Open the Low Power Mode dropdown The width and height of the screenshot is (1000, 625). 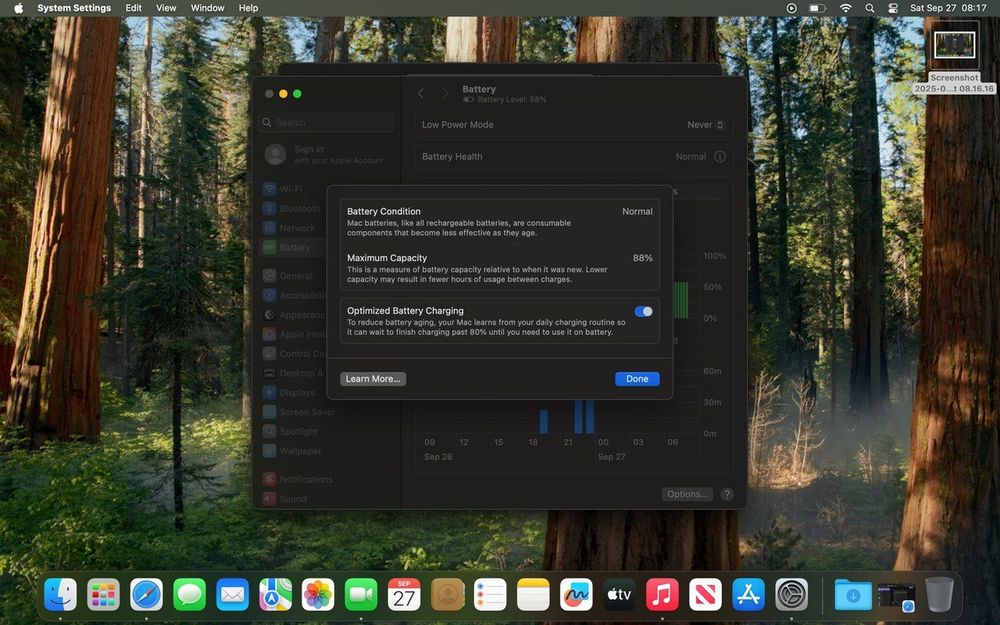coord(706,125)
